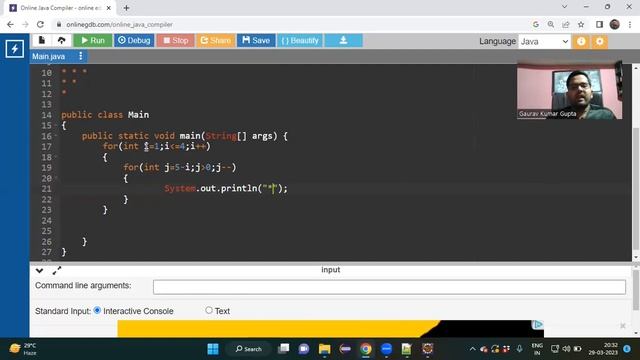Focus the Command line arguments field
The width and height of the screenshot is (640, 360).
pyautogui.click(x=389, y=287)
